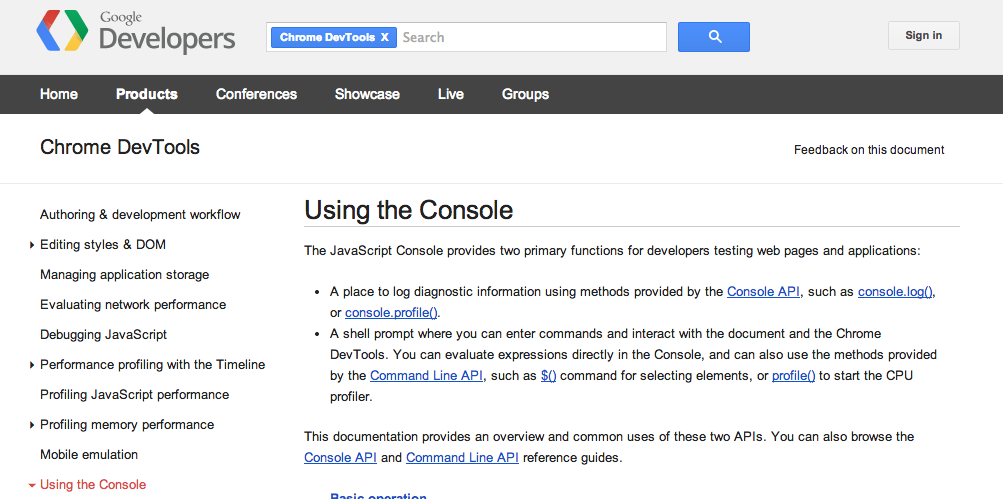
Task: Select Debugging JavaScript in the sidebar
Action: [x=103, y=335]
